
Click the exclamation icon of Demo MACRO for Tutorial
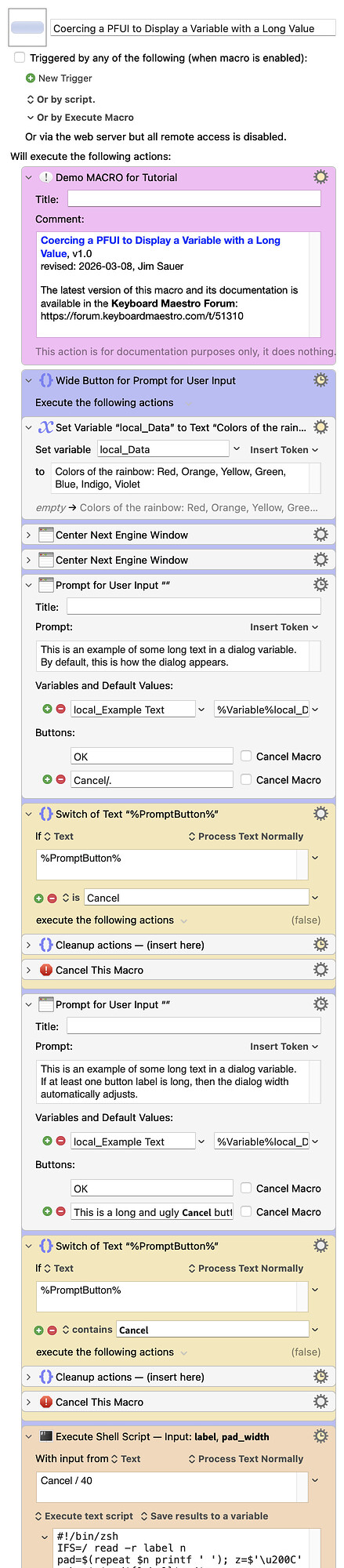[x=45, y=177]
